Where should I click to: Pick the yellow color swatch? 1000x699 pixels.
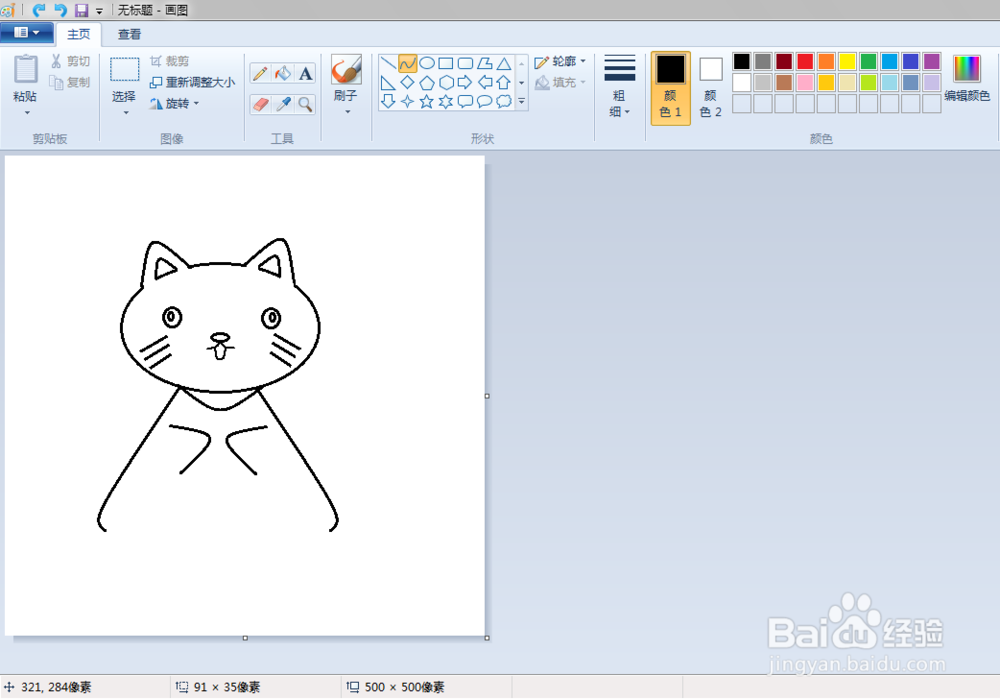tap(847, 61)
